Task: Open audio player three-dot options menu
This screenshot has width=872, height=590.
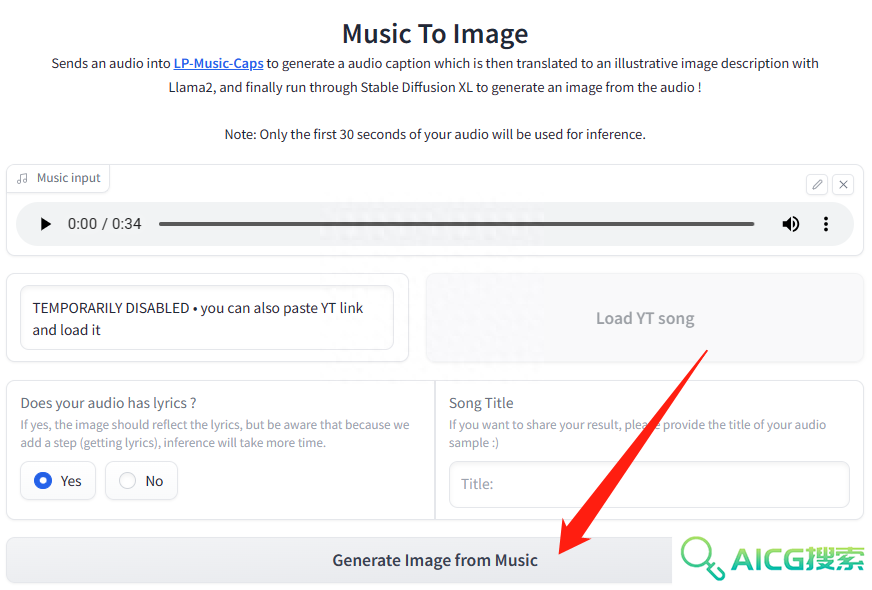Action: [826, 224]
